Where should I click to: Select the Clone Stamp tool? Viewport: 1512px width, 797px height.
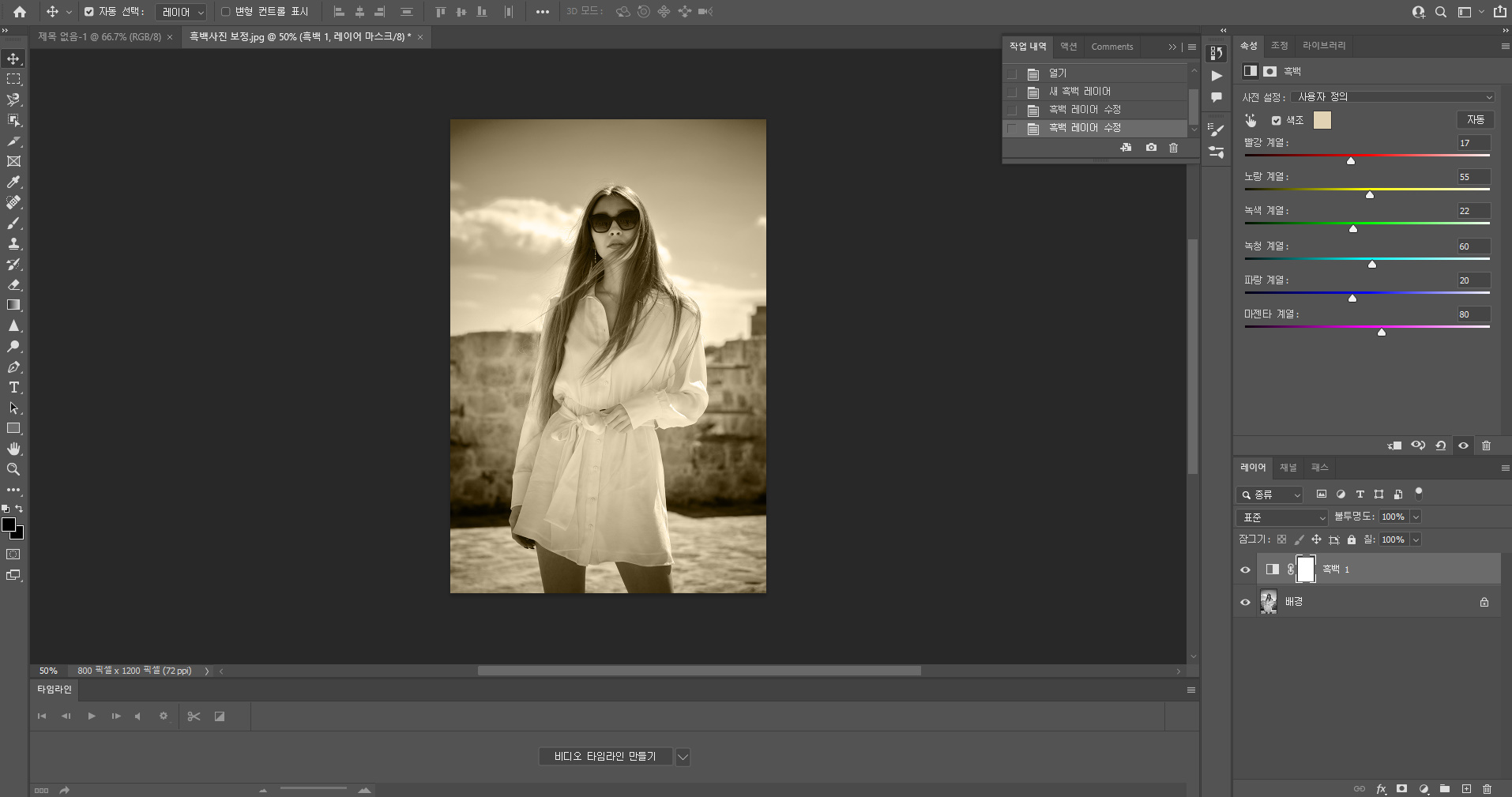pyautogui.click(x=13, y=243)
